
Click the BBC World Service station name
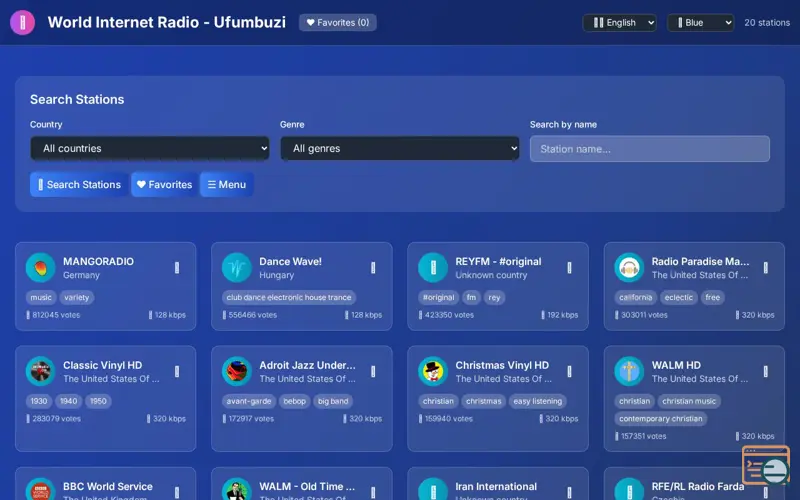[108, 486]
